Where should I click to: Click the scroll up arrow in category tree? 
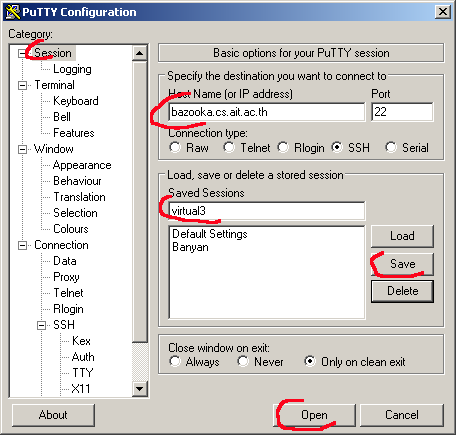pos(140,53)
